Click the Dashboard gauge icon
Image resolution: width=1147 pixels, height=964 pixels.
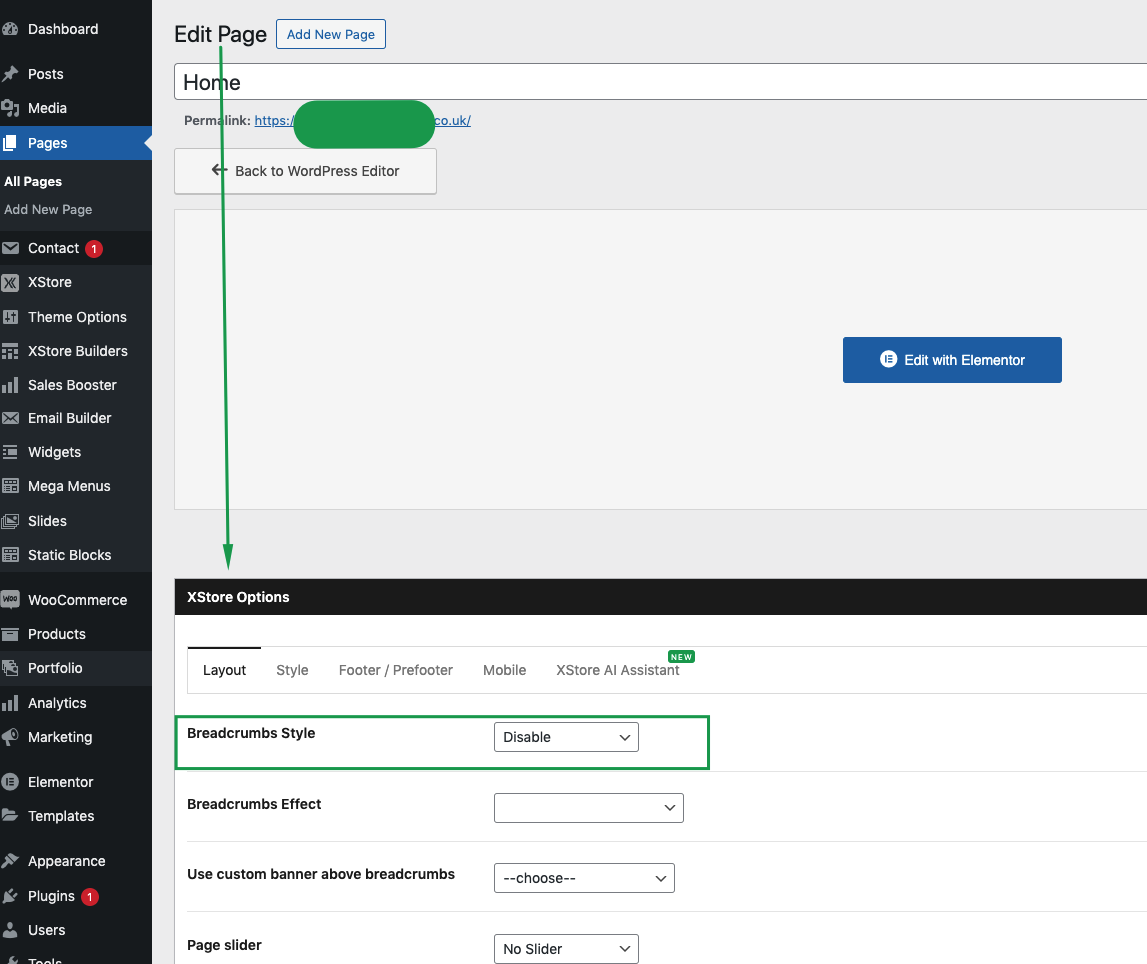pyautogui.click(x=10, y=29)
